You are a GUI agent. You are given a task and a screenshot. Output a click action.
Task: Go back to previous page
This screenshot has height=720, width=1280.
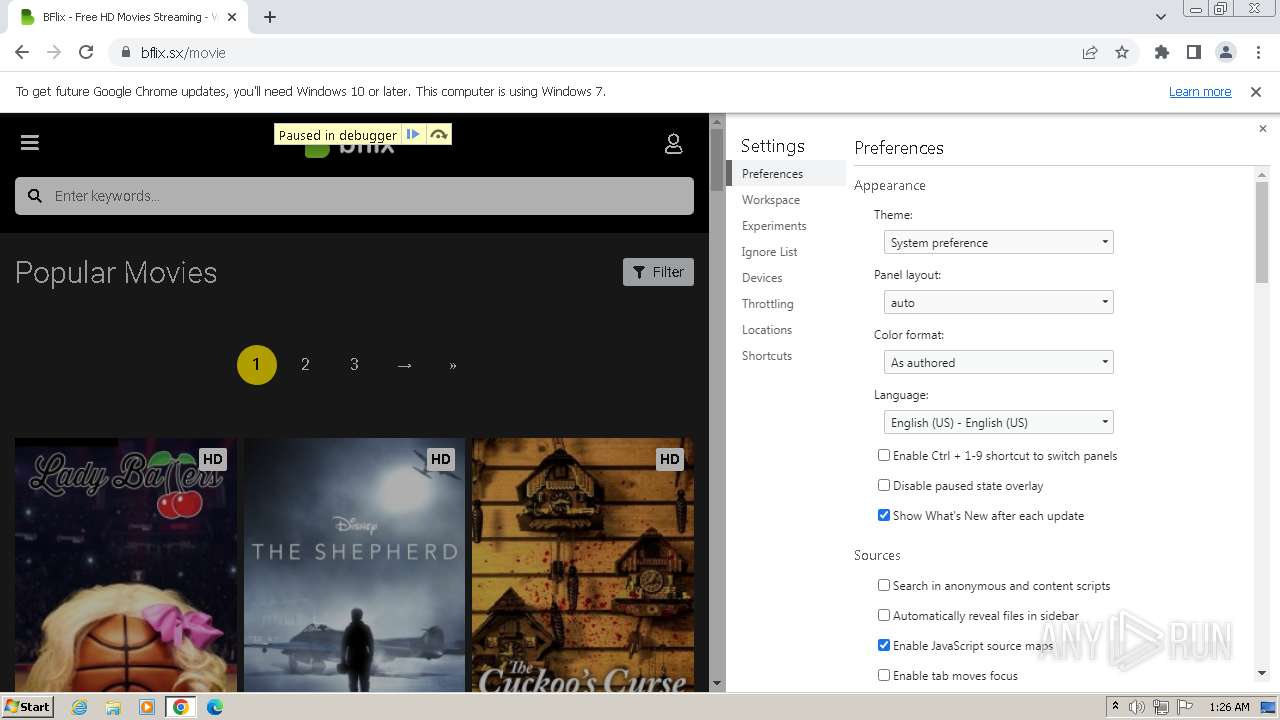point(22,52)
